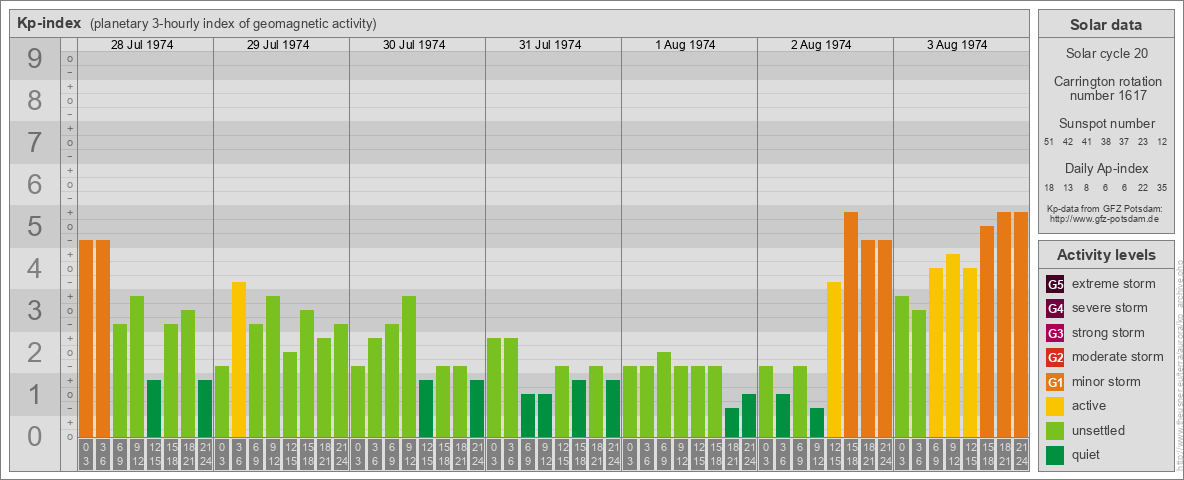The height and width of the screenshot is (480, 1184).
Task: Click the 'quiet' legend label
Action: (1088, 455)
